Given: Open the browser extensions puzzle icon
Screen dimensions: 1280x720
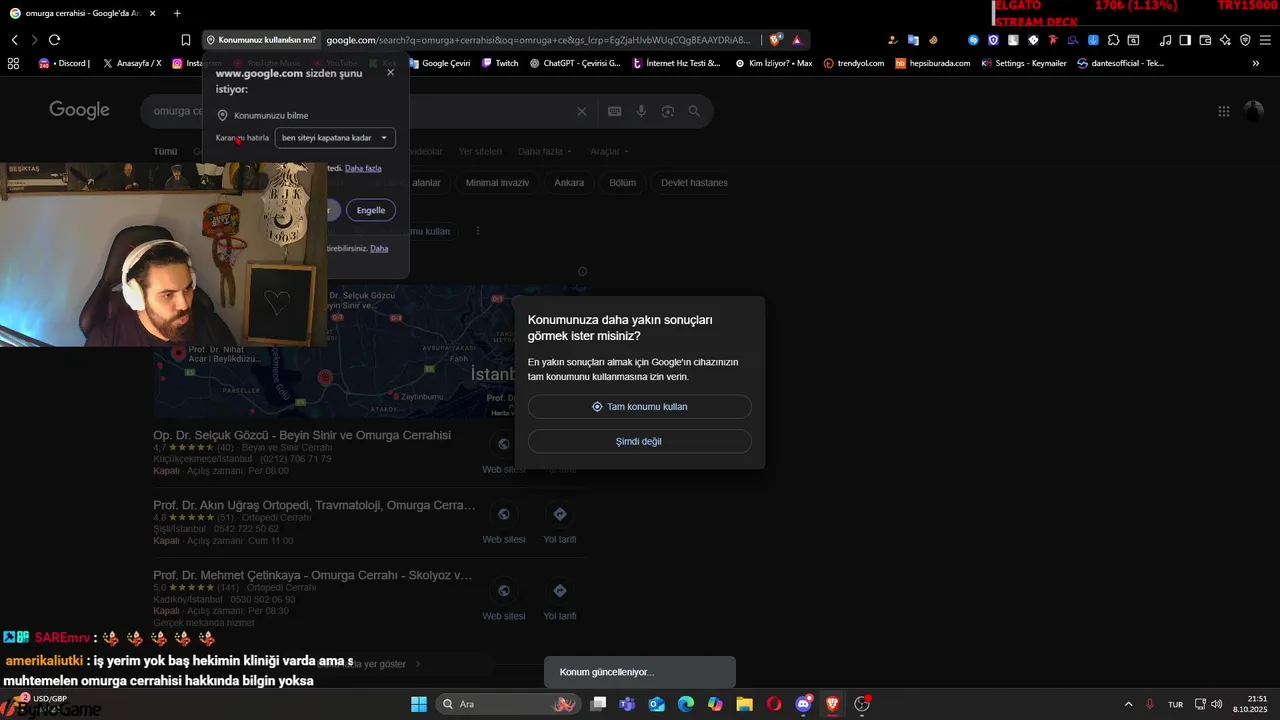Looking at the screenshot, I should coord(1113,40).
